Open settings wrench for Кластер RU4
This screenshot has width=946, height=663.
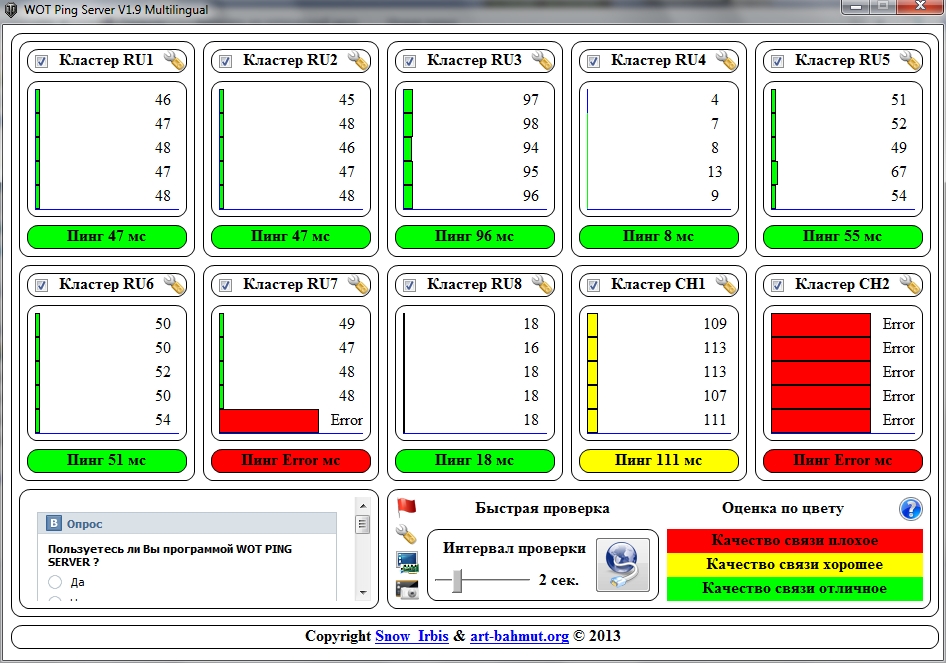pyautogui.click(x=727, y=61)
